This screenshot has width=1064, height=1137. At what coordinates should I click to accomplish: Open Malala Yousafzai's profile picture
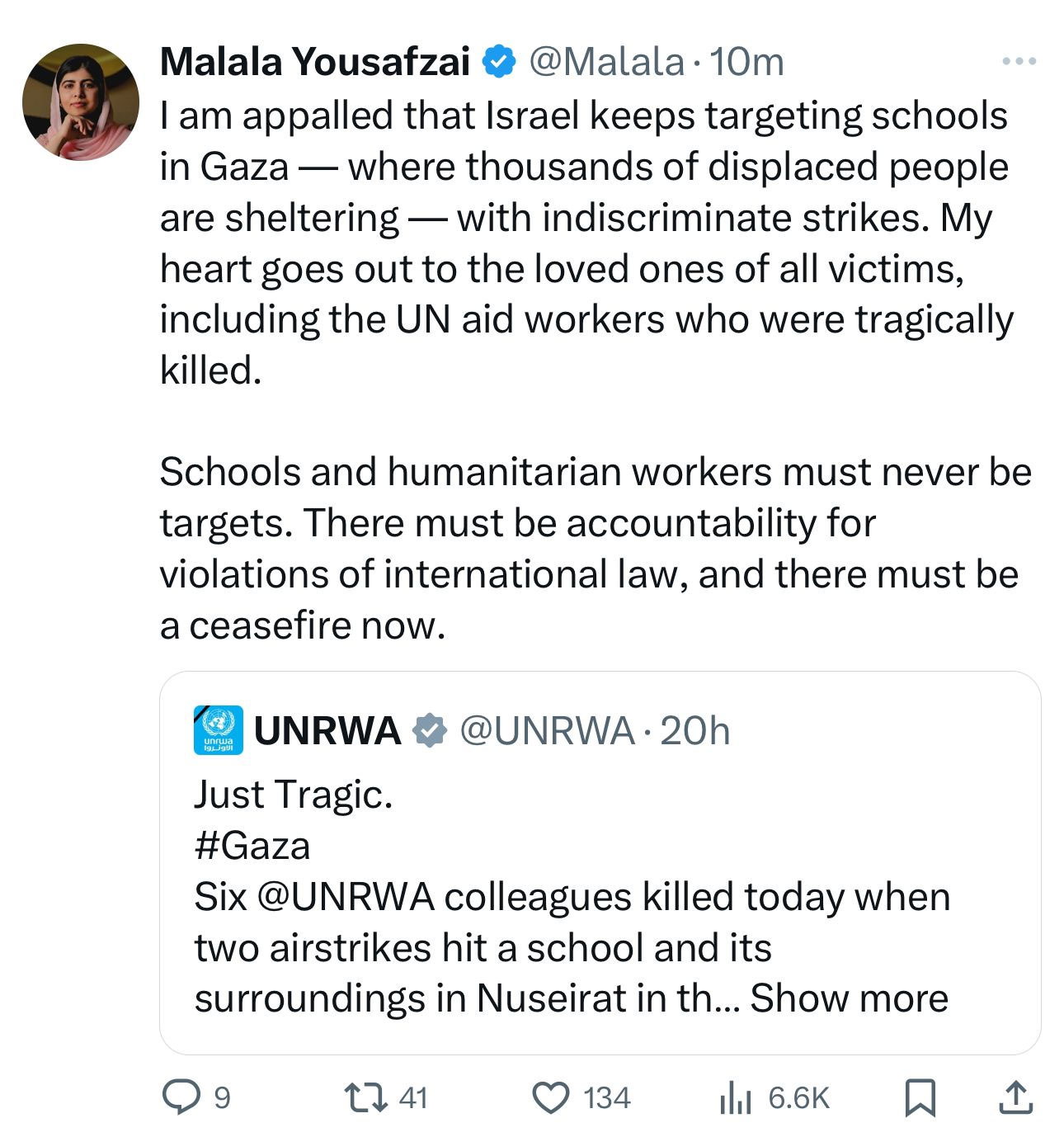[81, 102]
